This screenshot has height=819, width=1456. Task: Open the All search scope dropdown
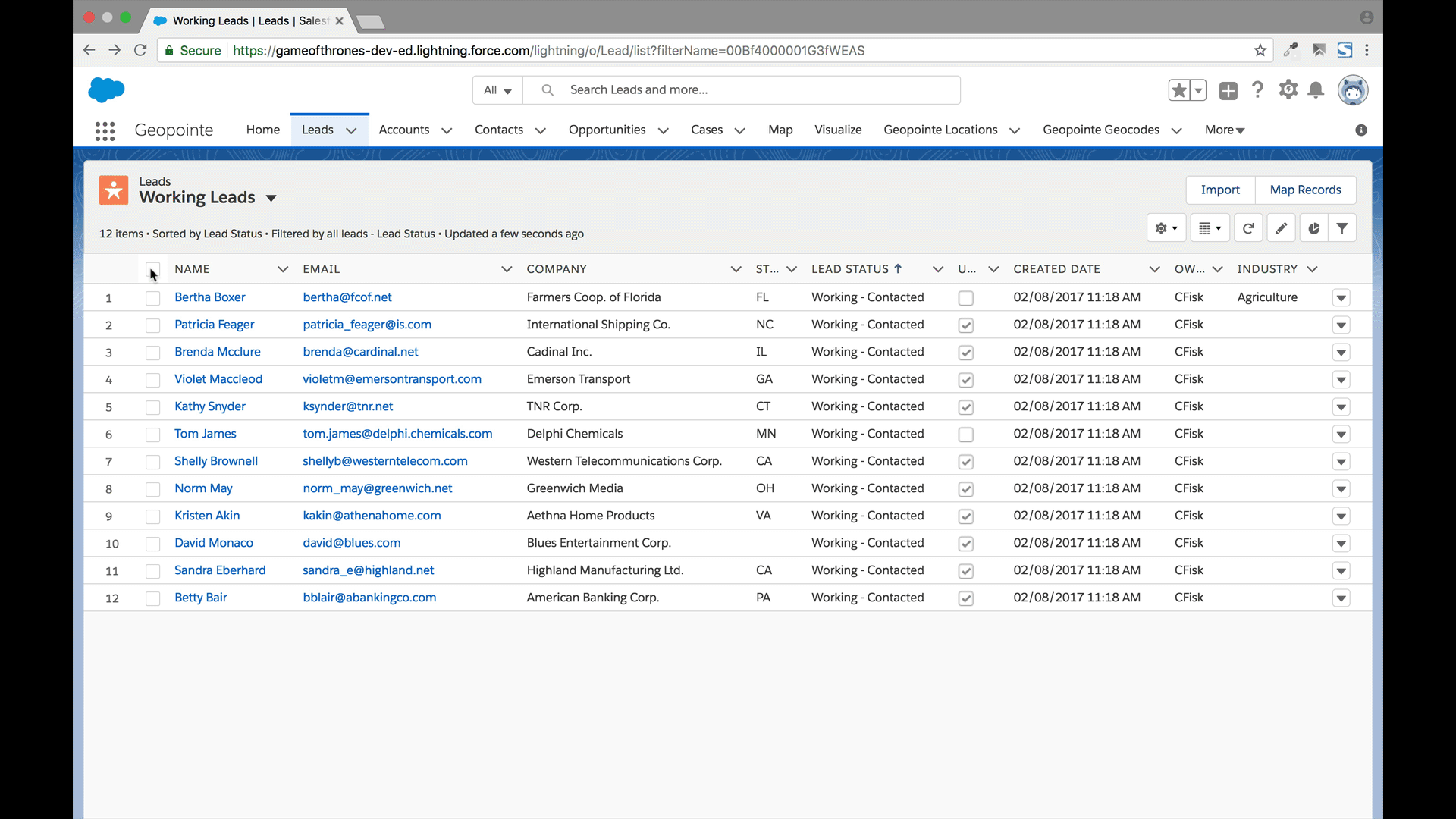click(x=497, y=90)
